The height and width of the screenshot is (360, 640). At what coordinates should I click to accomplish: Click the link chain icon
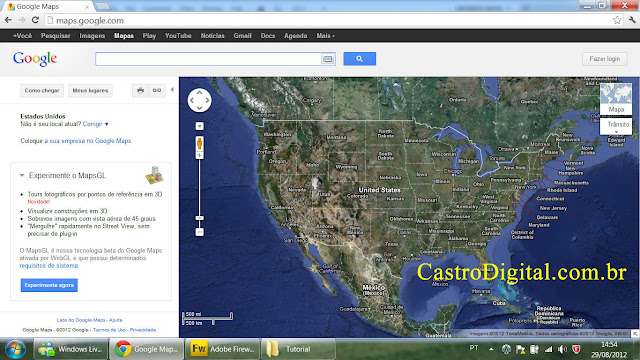pos(157,90)
